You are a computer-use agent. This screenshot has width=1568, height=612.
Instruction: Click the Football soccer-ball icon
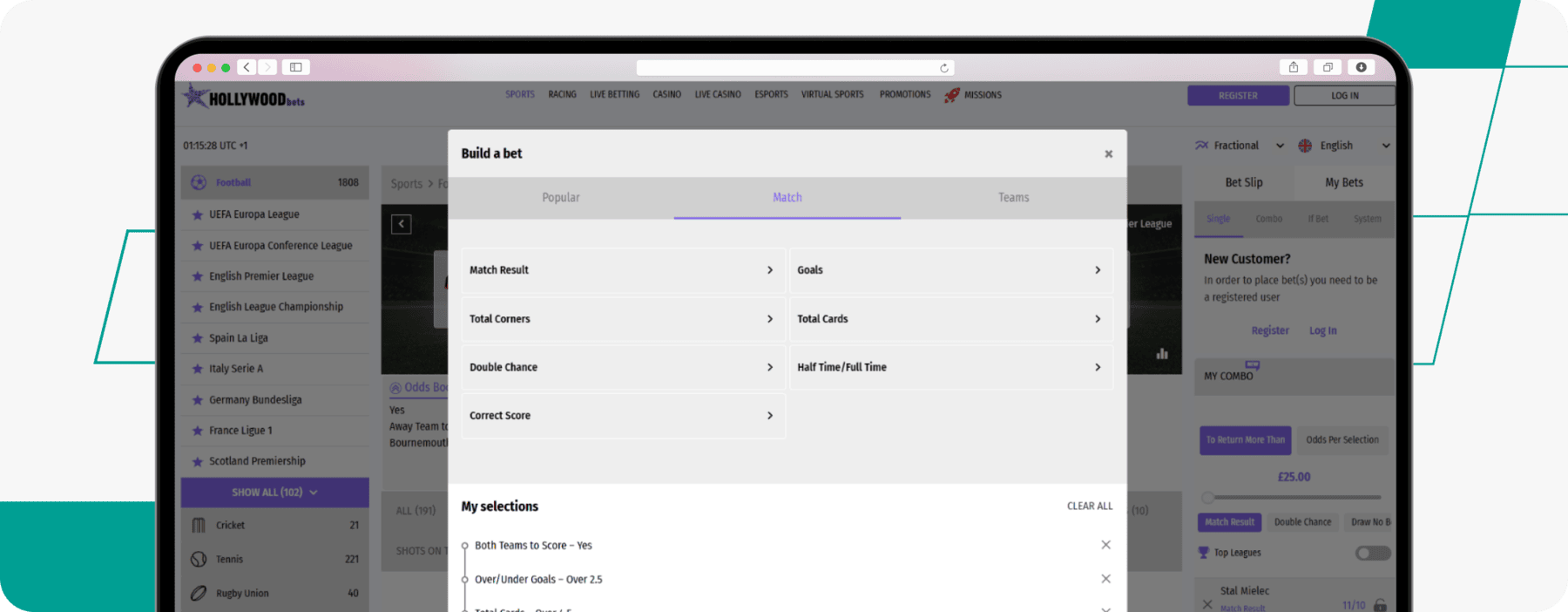pyautogui.click(x=199, y=182)
